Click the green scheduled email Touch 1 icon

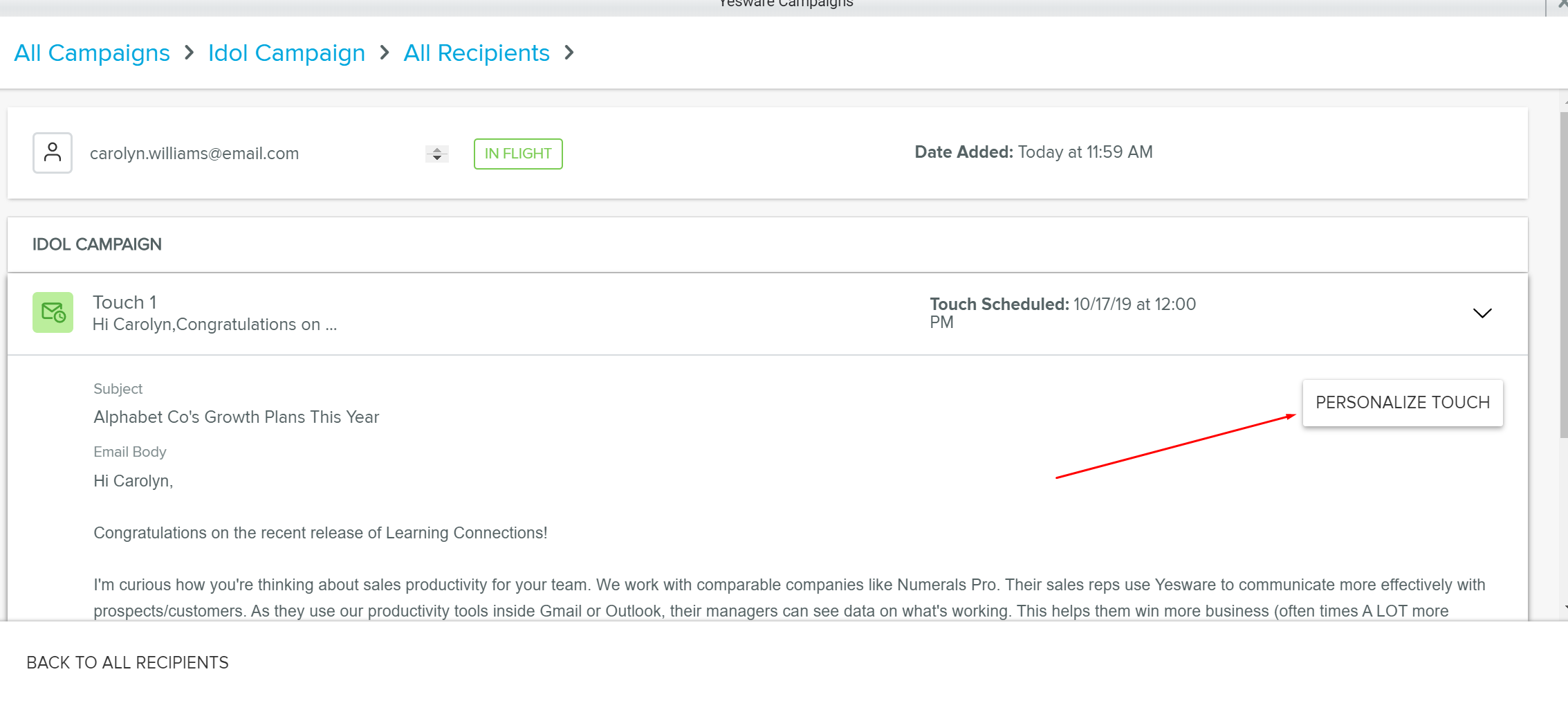(x=53, y=313)
